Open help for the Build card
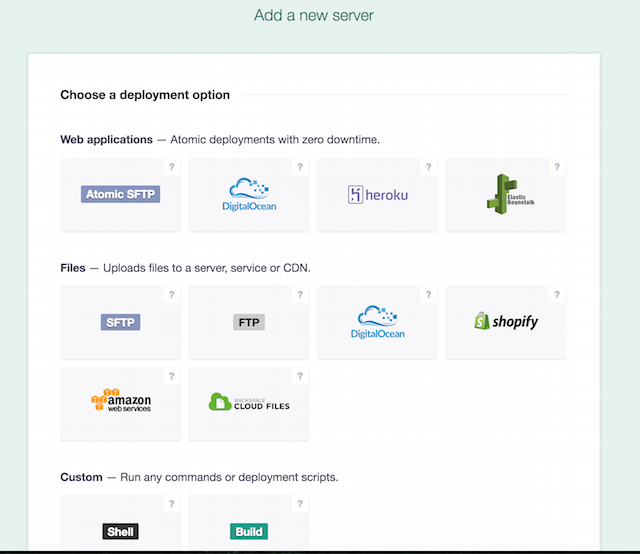 300,504
